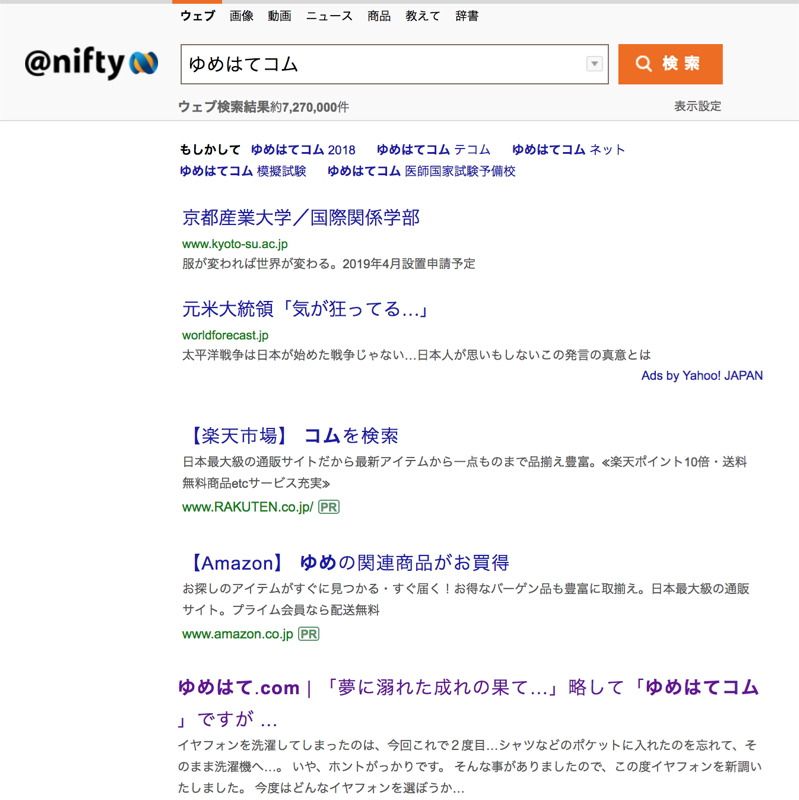Click suggestion ゆめはてコム 2018
The width and height of the screenshot is (799, 800).
click(303, 149)
